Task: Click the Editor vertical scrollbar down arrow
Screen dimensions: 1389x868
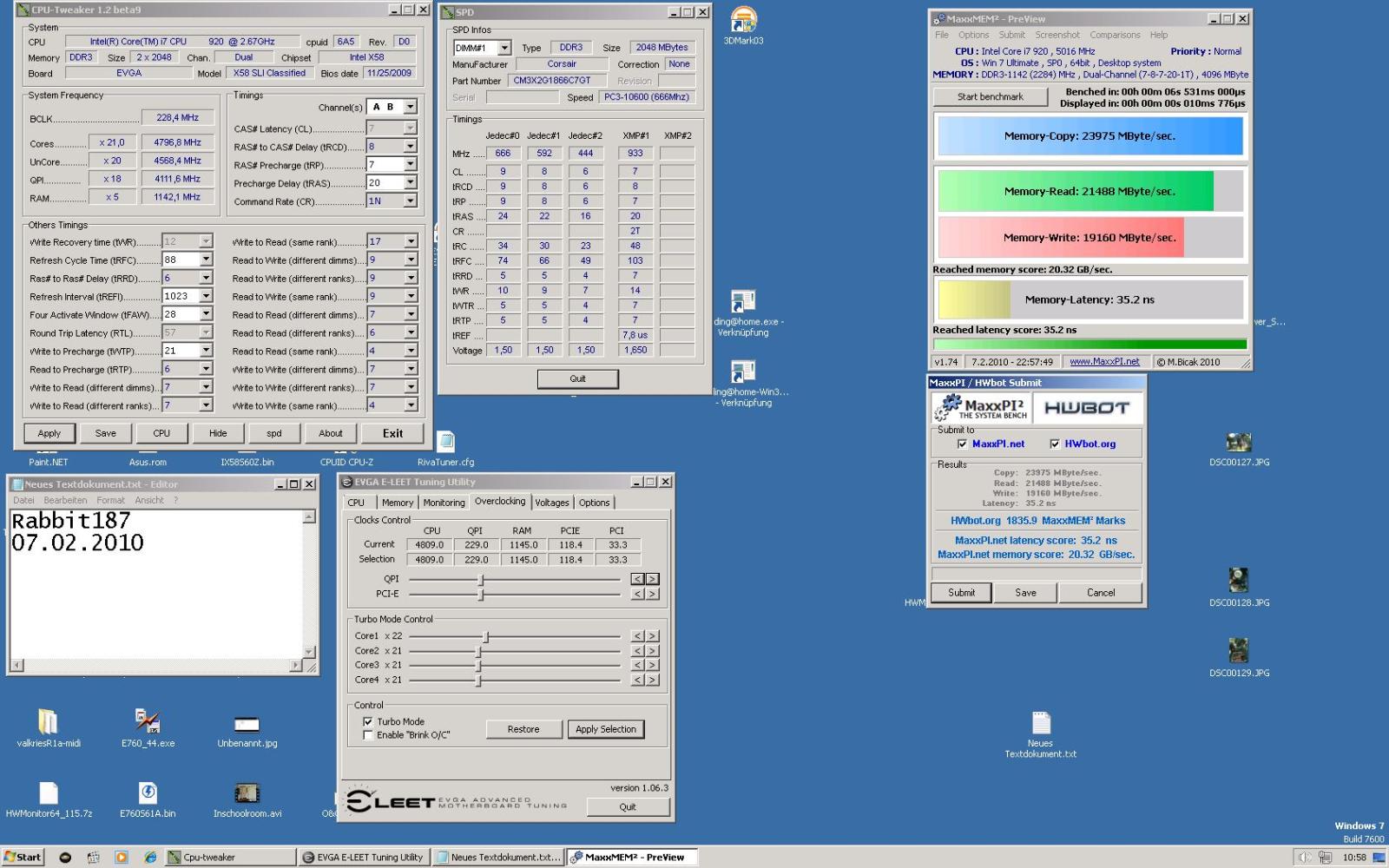Action: click(309, 651)
